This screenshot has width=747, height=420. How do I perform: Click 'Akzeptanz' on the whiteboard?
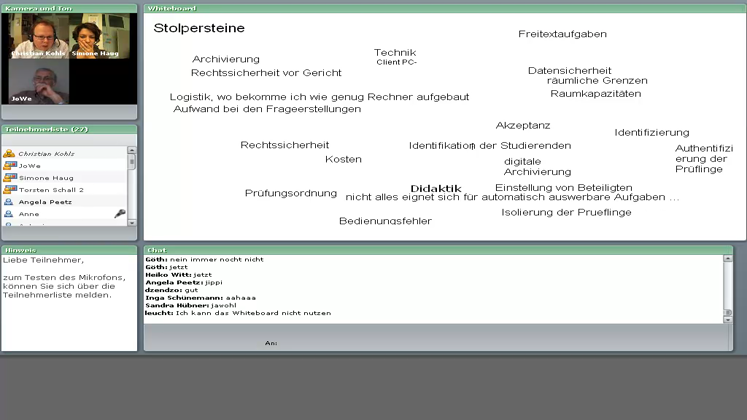click(523, 125)
